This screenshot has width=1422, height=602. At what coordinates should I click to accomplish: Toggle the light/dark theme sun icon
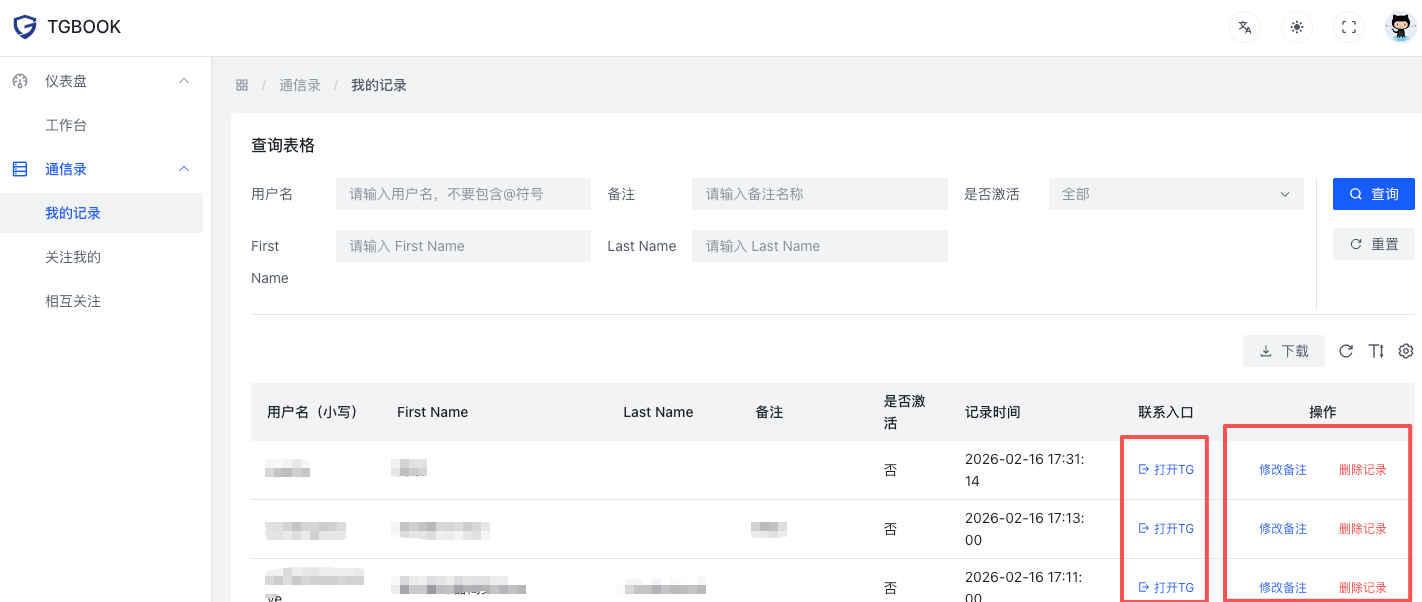click(1297, 27)
